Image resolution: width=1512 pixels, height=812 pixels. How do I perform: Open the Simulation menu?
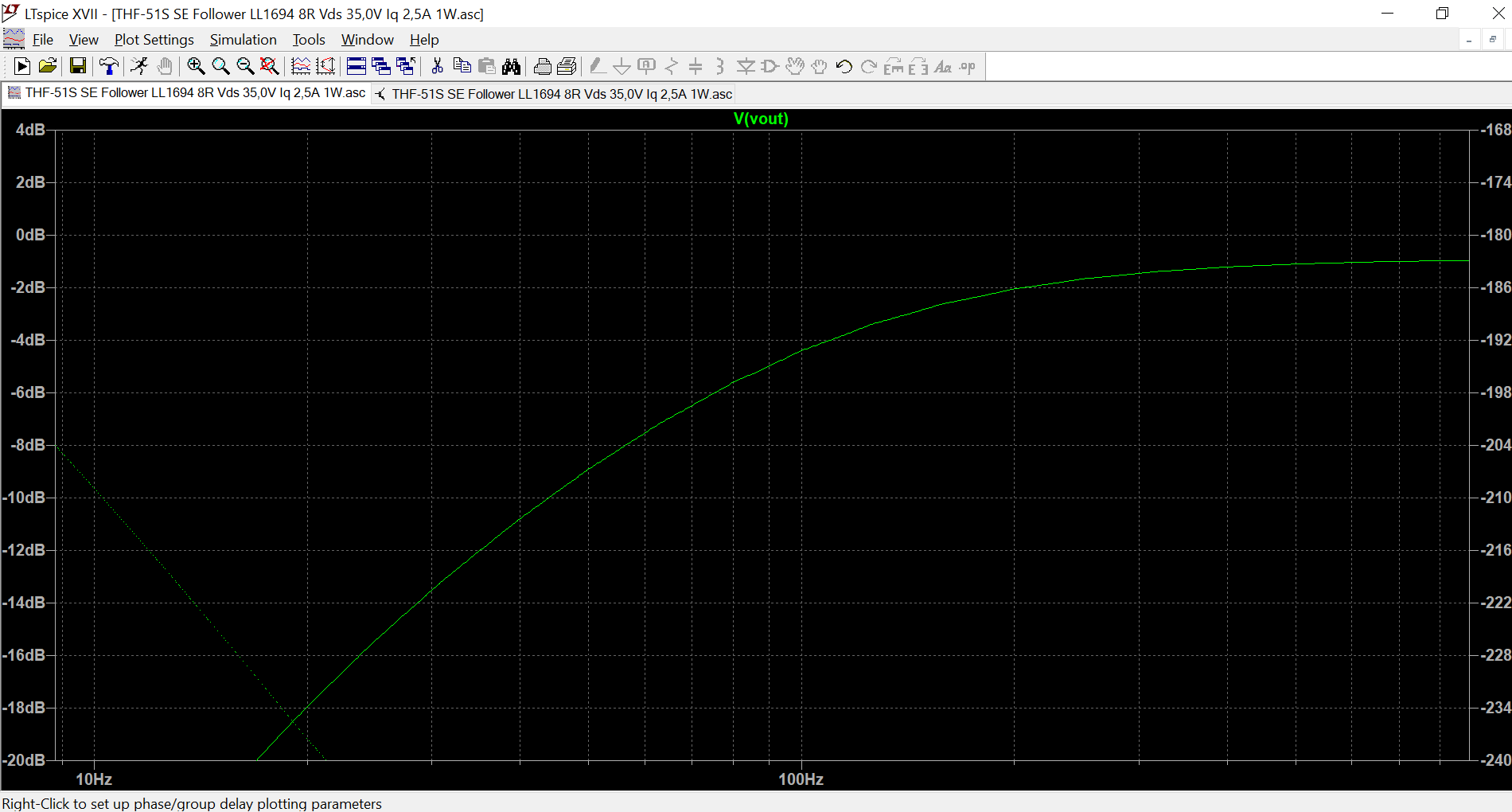(244, 40)
